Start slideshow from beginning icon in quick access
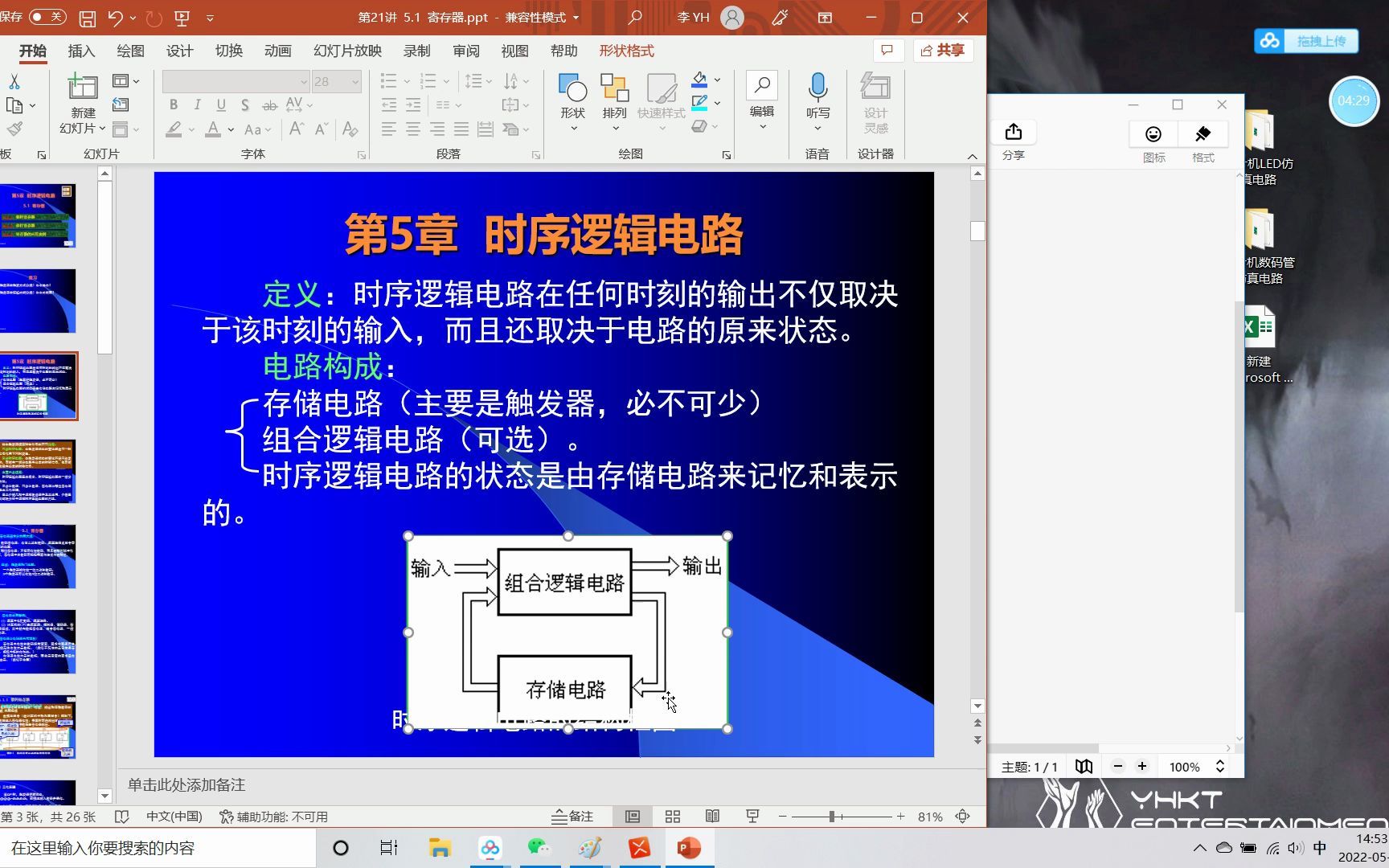The image size is (1389, 868). coord(182,18)
